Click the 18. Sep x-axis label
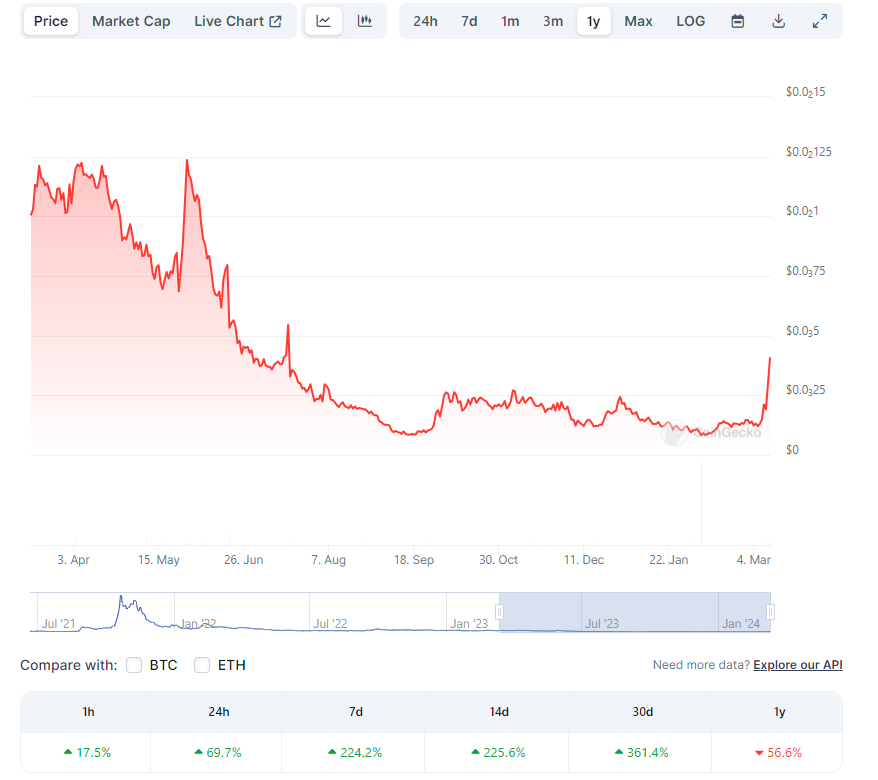Screen dimensions: 878x780 (414, 559)
